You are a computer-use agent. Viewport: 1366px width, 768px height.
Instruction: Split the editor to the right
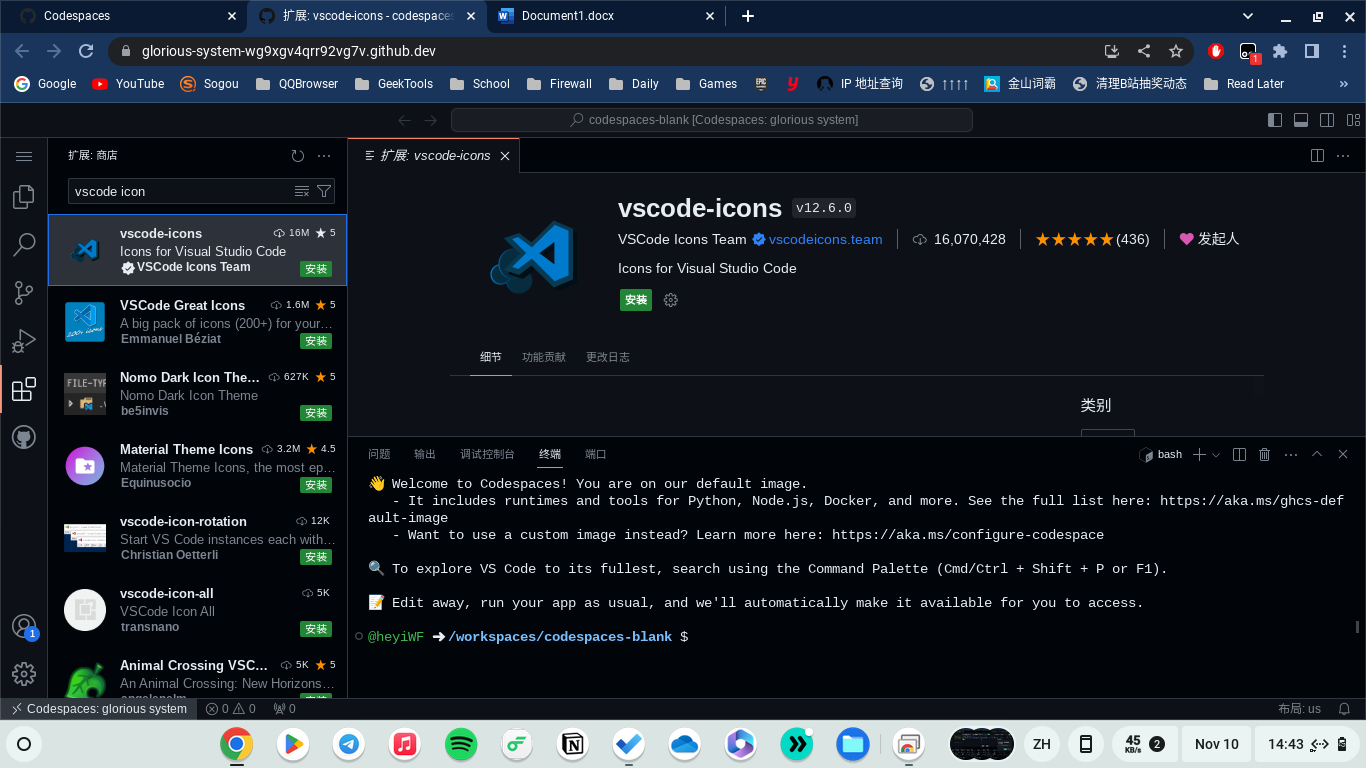1317,156
